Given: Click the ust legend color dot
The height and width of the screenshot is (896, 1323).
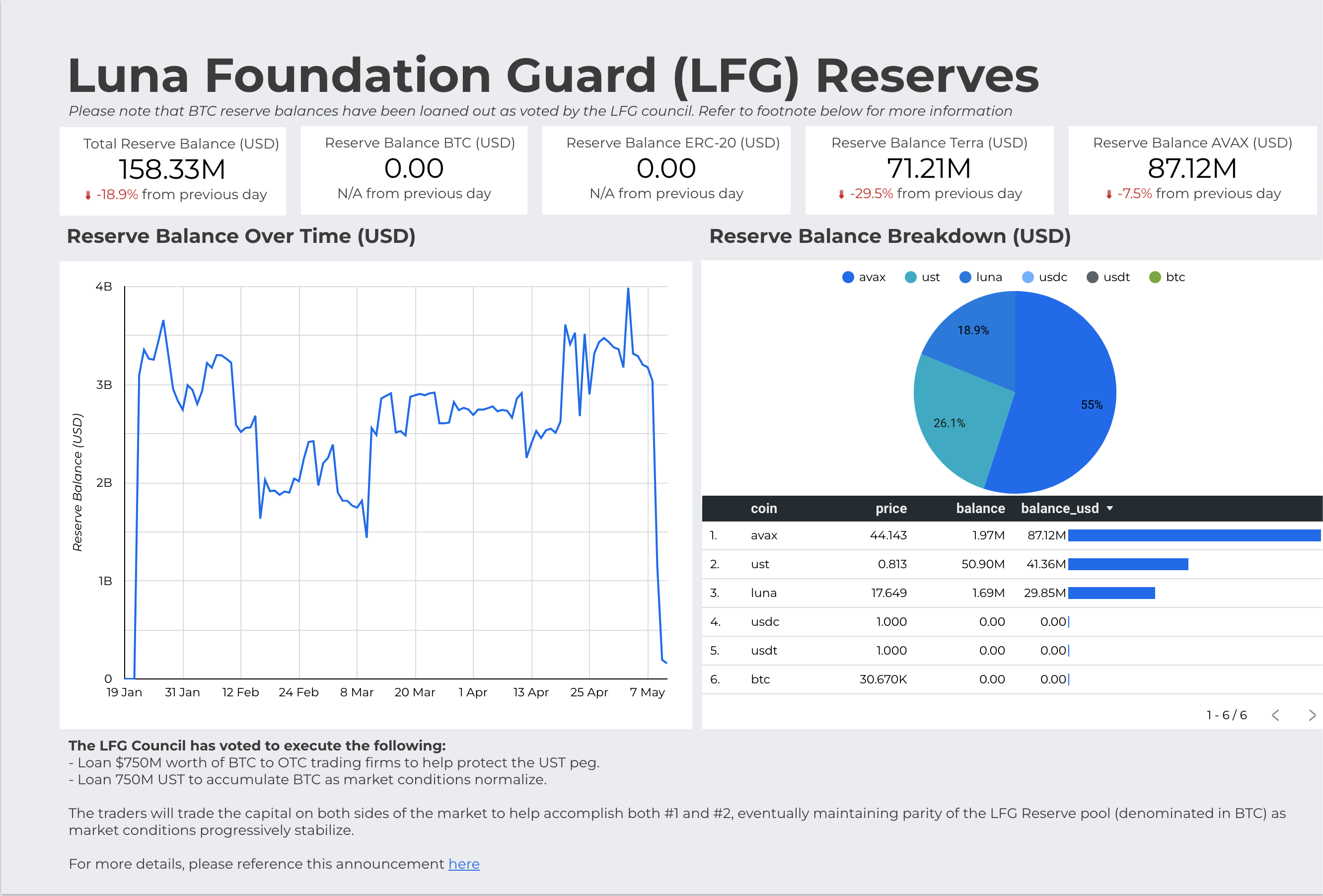Looking at the screenshot, I should pos(910,277).
